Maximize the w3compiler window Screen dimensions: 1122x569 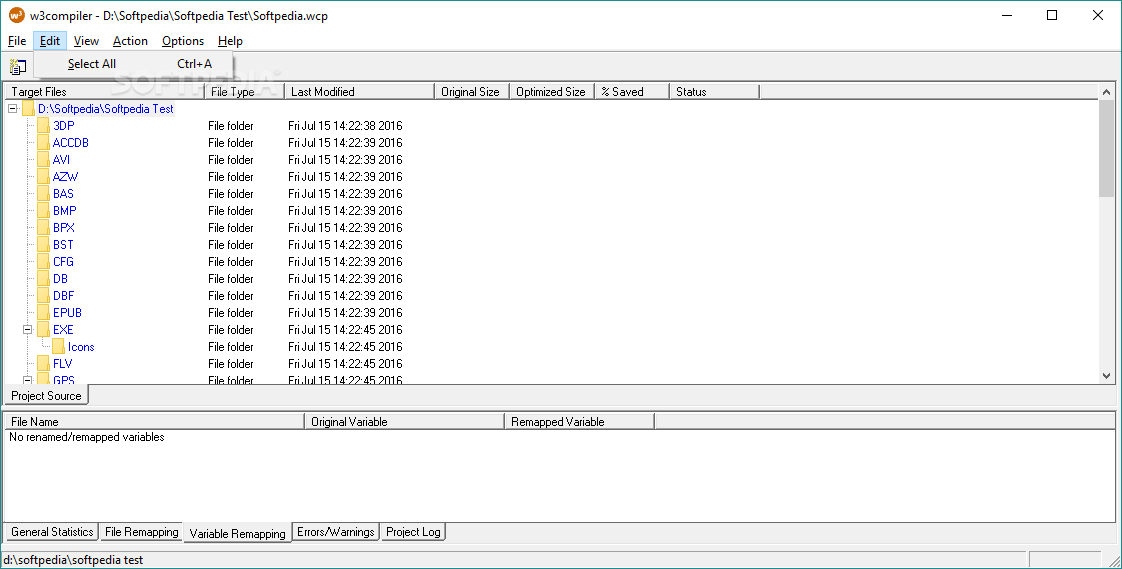tap(1052, 15)
